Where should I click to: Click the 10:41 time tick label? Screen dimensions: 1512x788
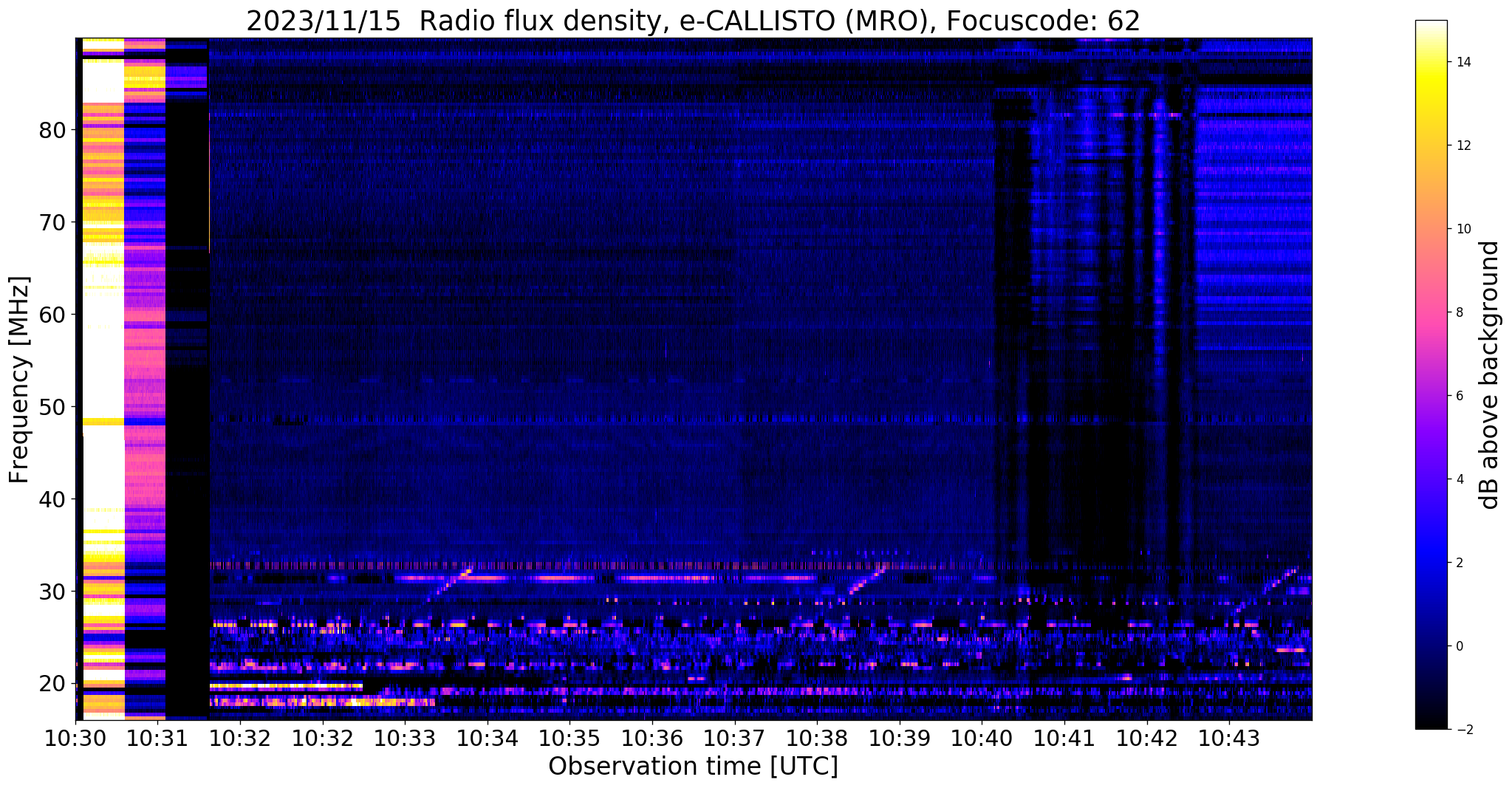pos(1064,739)
